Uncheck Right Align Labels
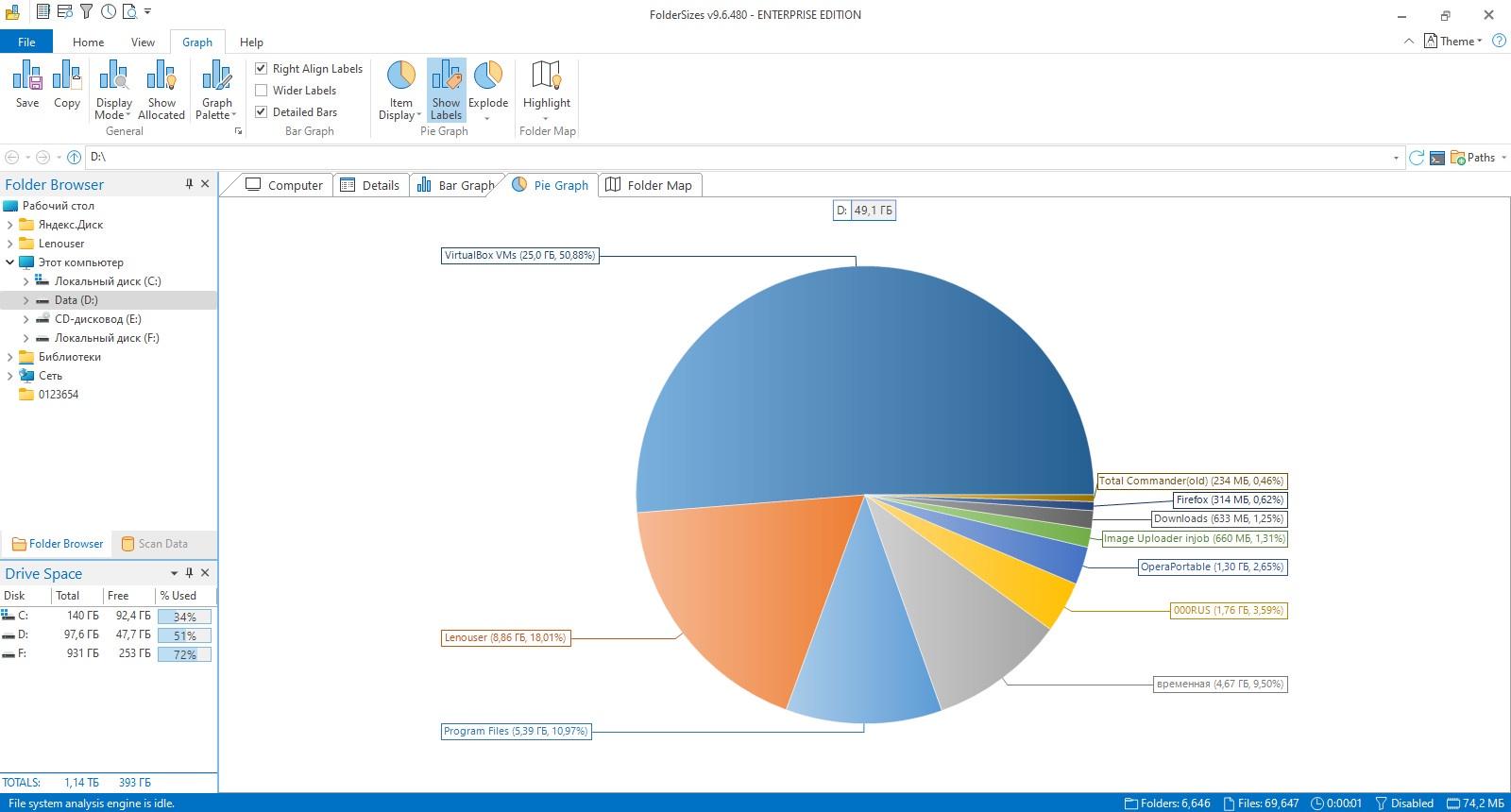1511x812 pixels. click(x=262, y=69)
